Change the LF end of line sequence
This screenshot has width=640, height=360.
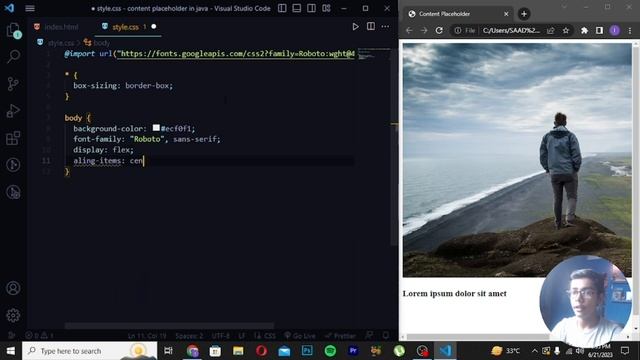242,336
